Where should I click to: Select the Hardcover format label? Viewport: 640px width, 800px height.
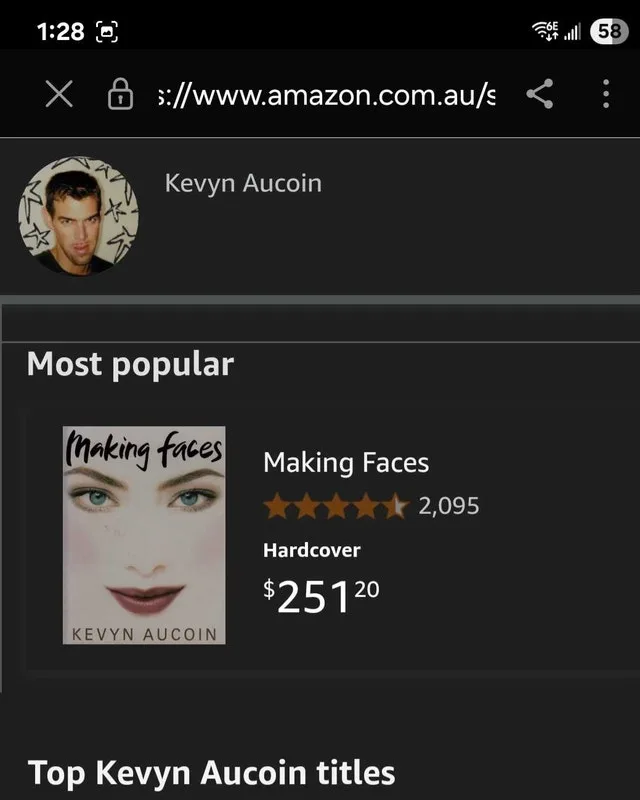[x=312, y=549]
